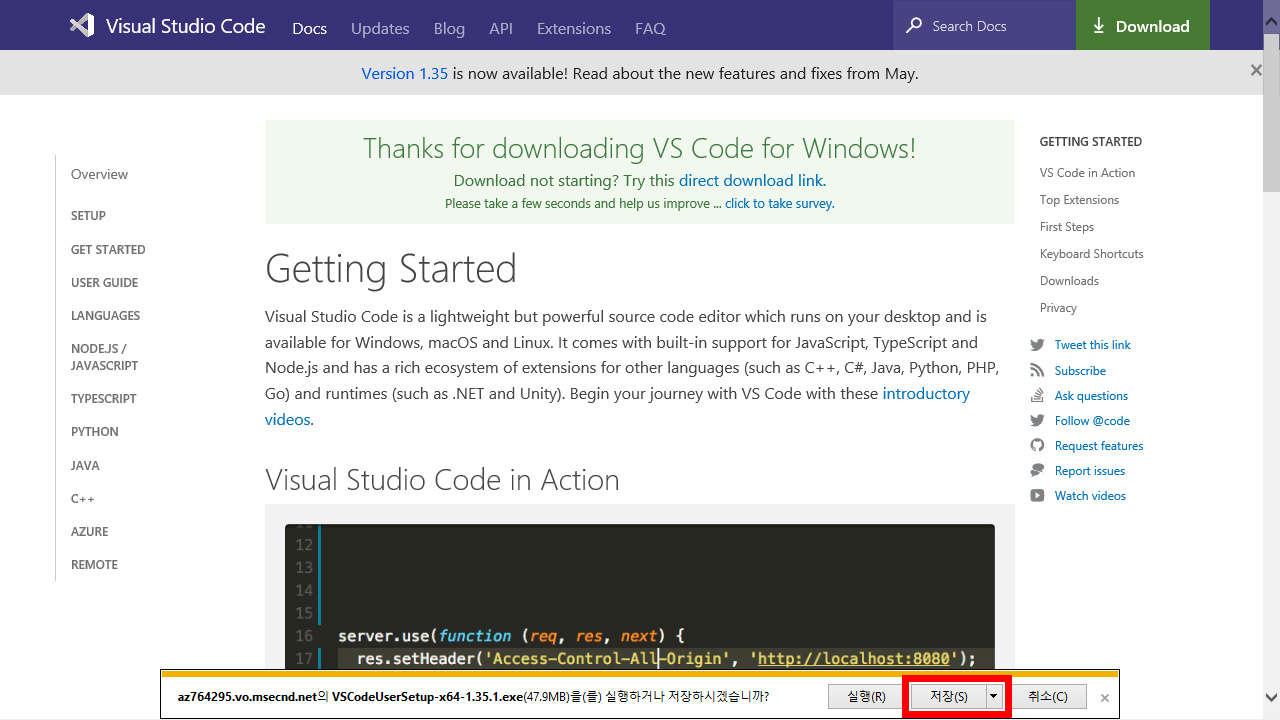Click the Twitter icon beside Follow @code
The height and width of the screenshot is (720, 1280).
point(1037,421)
